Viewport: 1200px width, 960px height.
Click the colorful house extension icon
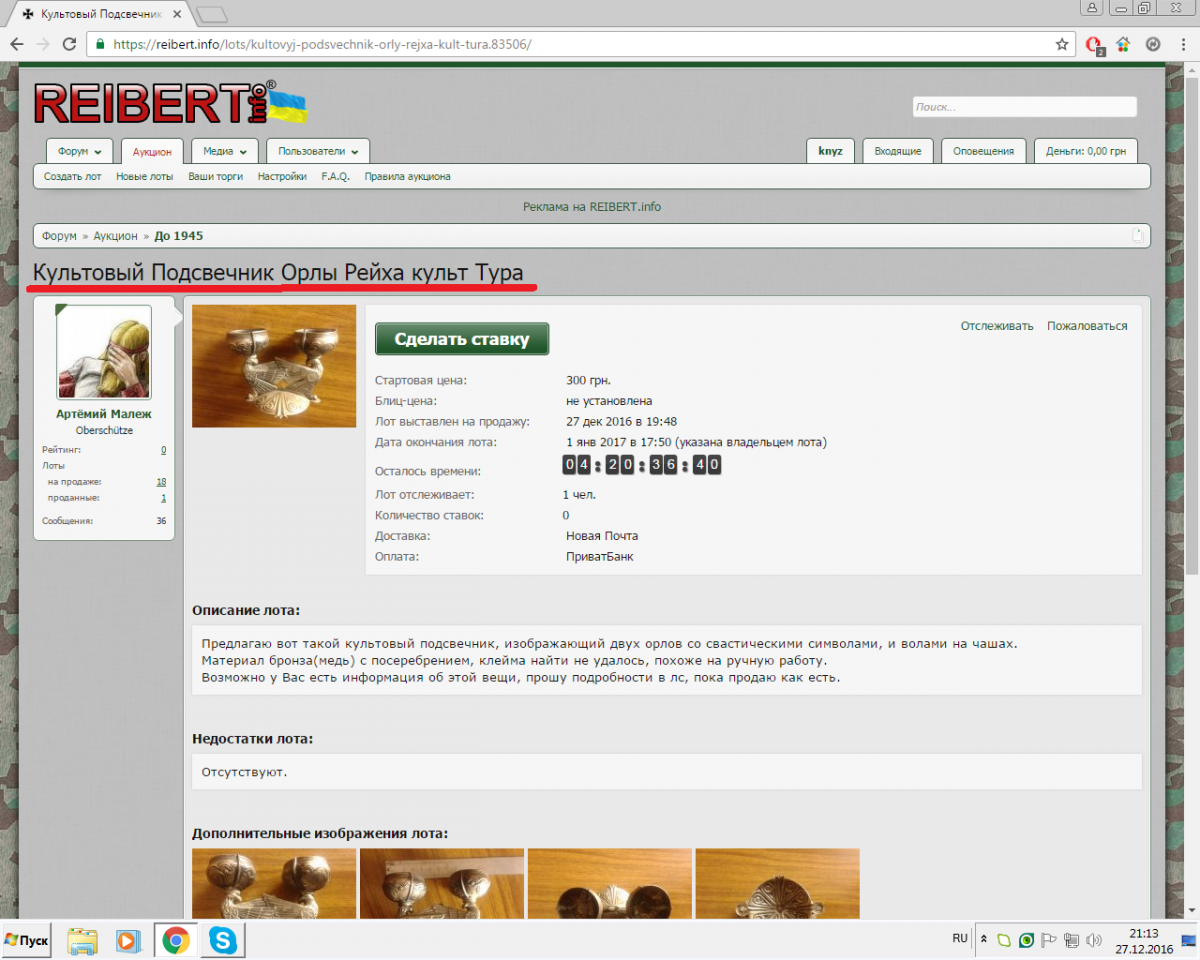[1123, 45]
